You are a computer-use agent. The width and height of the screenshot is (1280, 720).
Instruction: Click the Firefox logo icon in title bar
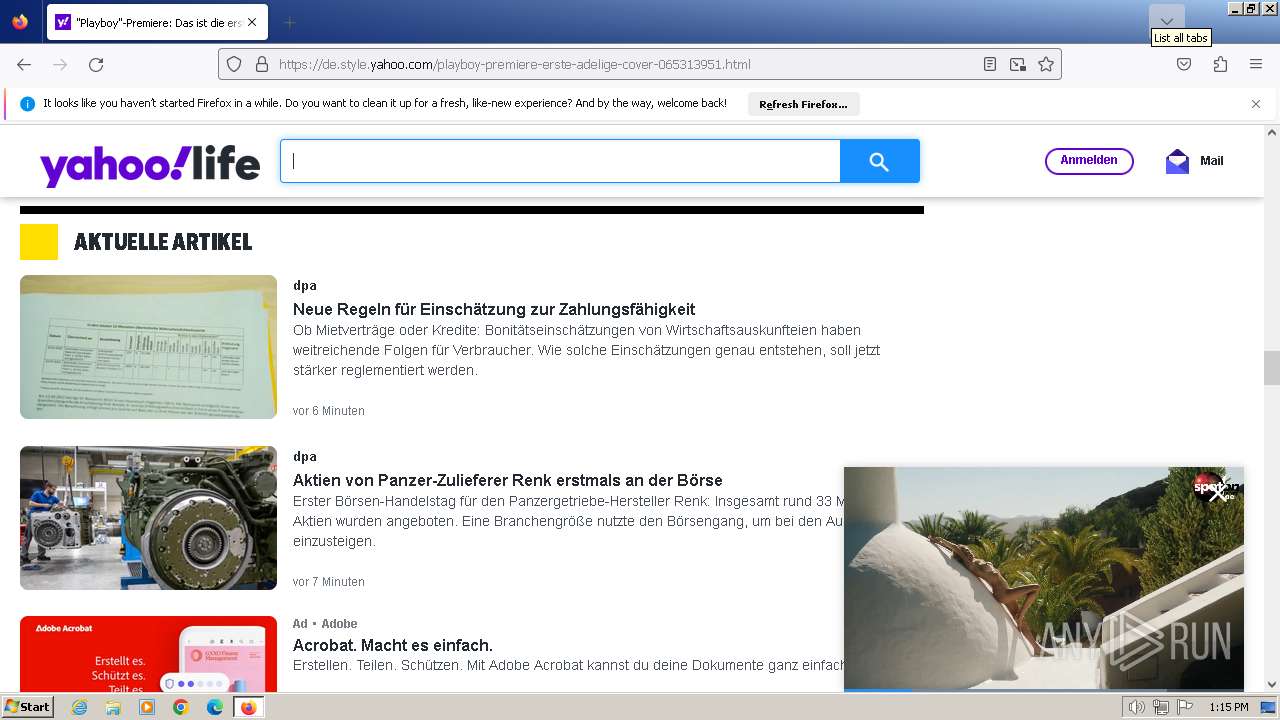pos(20,22)
